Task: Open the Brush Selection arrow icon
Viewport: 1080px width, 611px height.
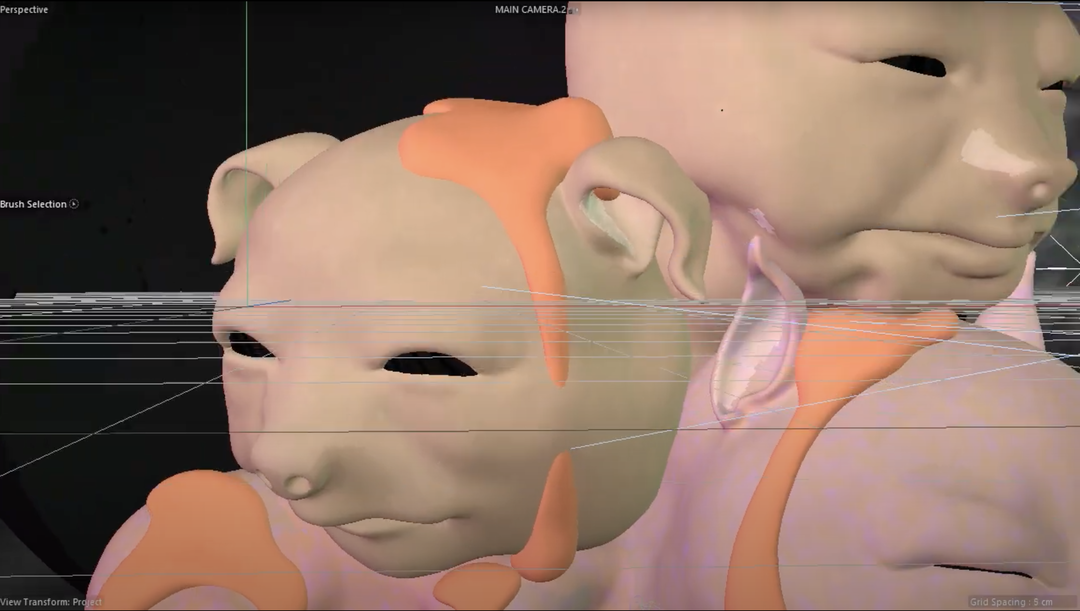Action: 74,204
